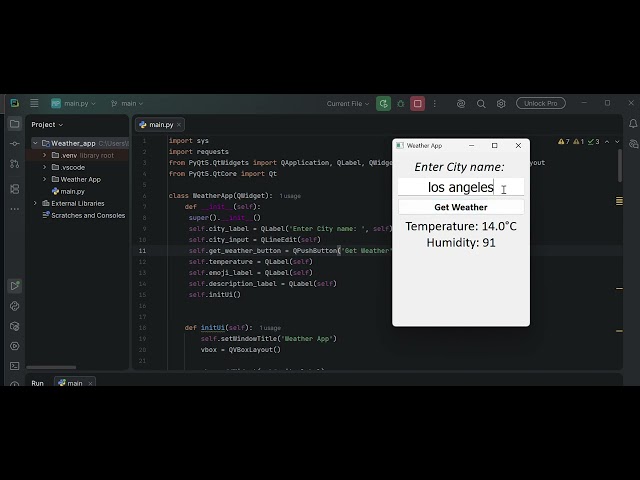Expand the .venv folder in project tree
The image size is (640, 480).
tap(44, 155)
